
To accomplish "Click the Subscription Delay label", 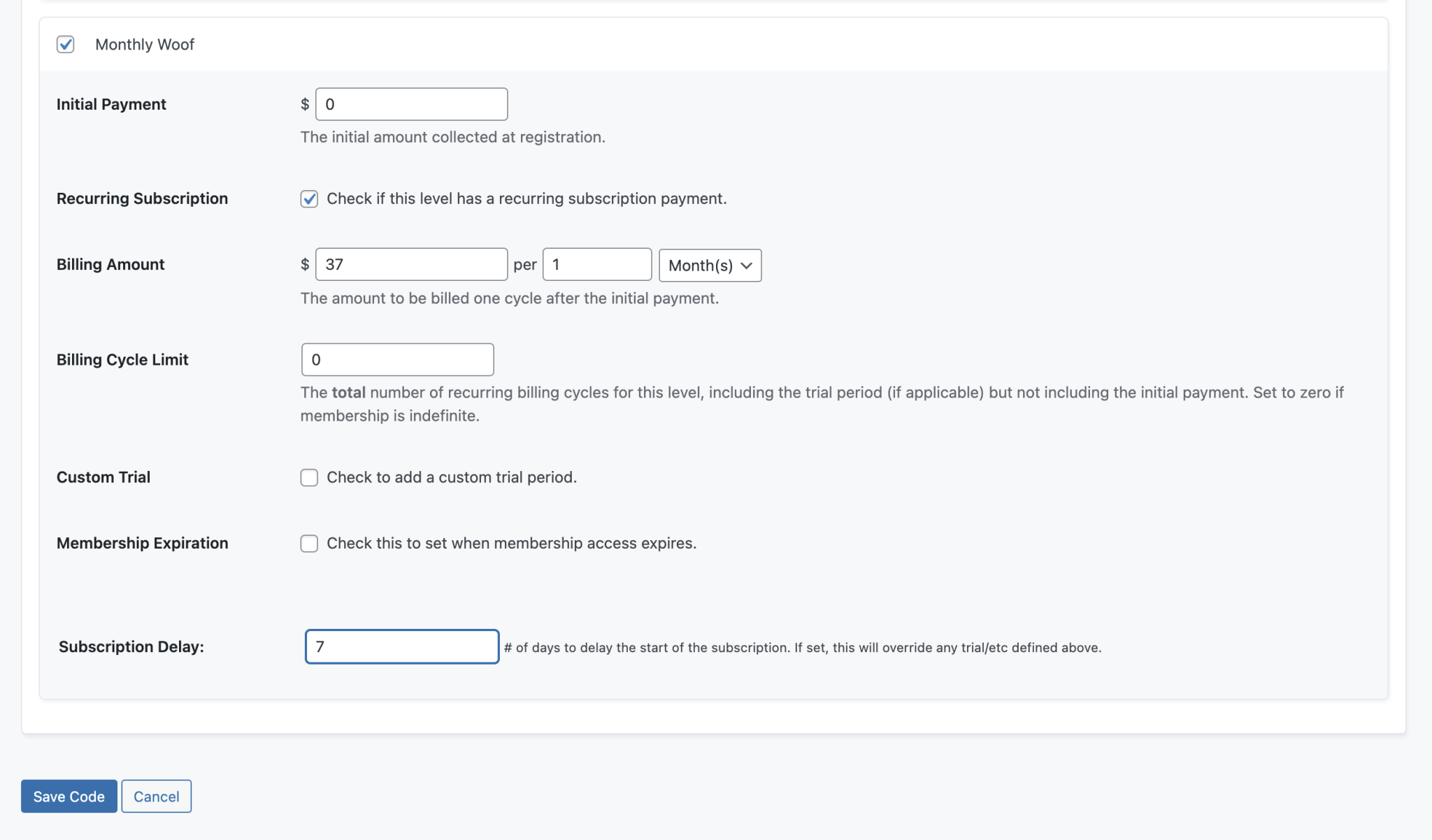I will [x=130, y=646].
